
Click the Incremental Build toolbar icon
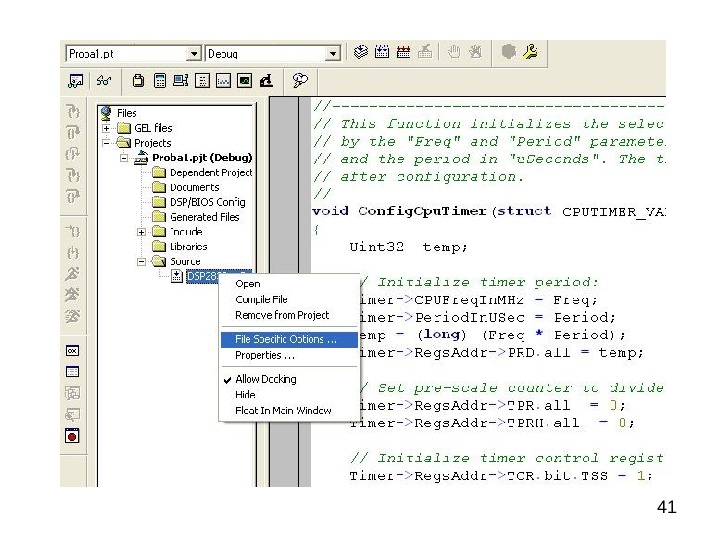tap(383, 52)
